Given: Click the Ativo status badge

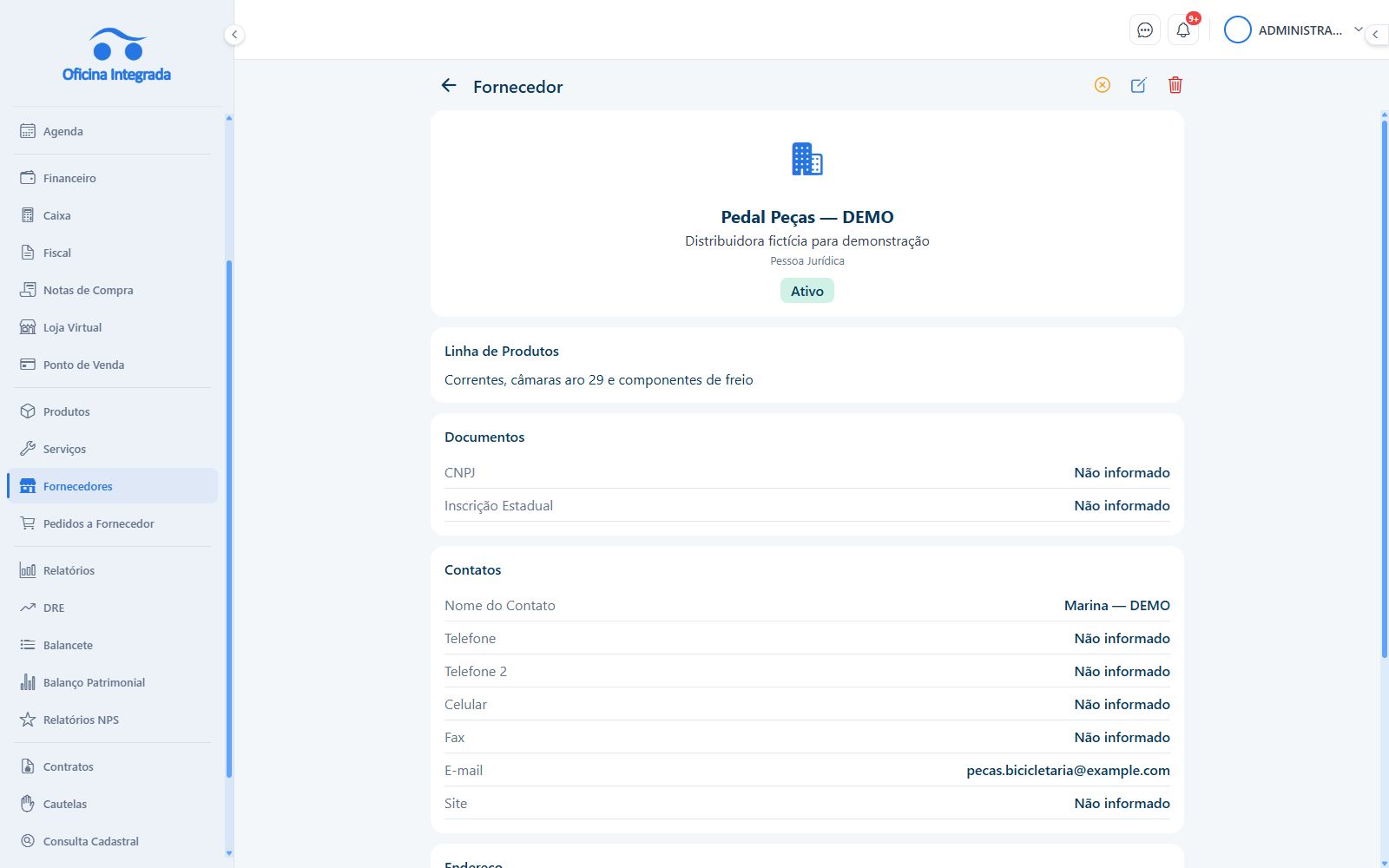Looking at the screenshot, I should coord(807,291).
